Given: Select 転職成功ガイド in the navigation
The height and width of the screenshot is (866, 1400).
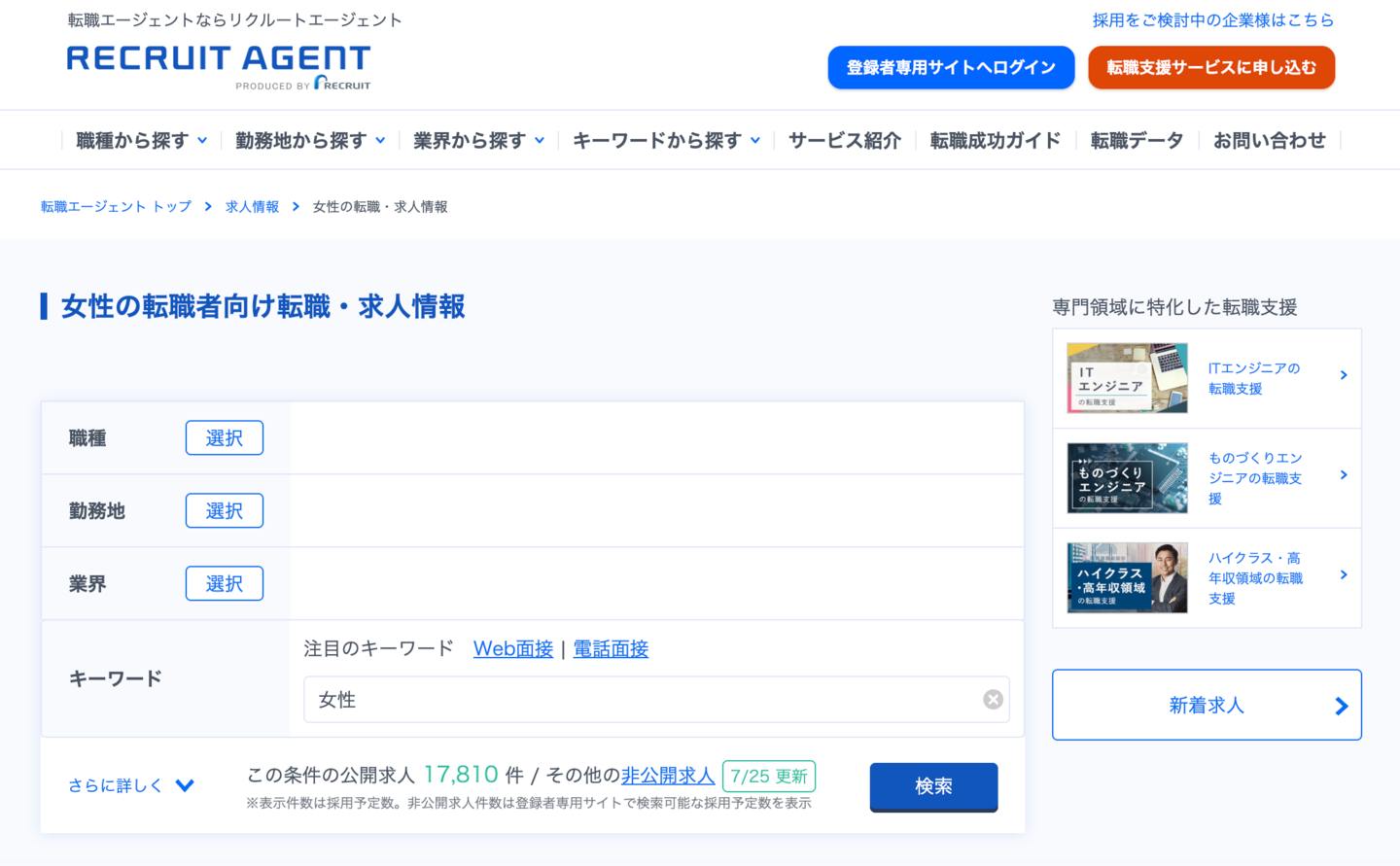Looking at the screenshot, I should [x=995, y=140].
